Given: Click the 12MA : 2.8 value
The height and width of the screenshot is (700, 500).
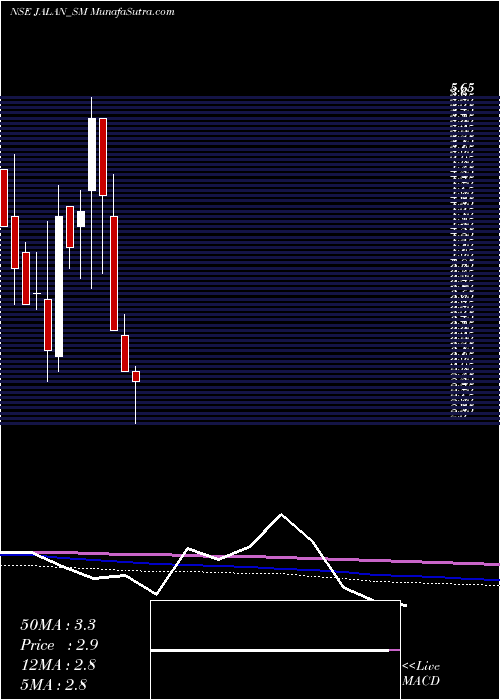Looking at the screenshot, I should [x=58, y=665].
